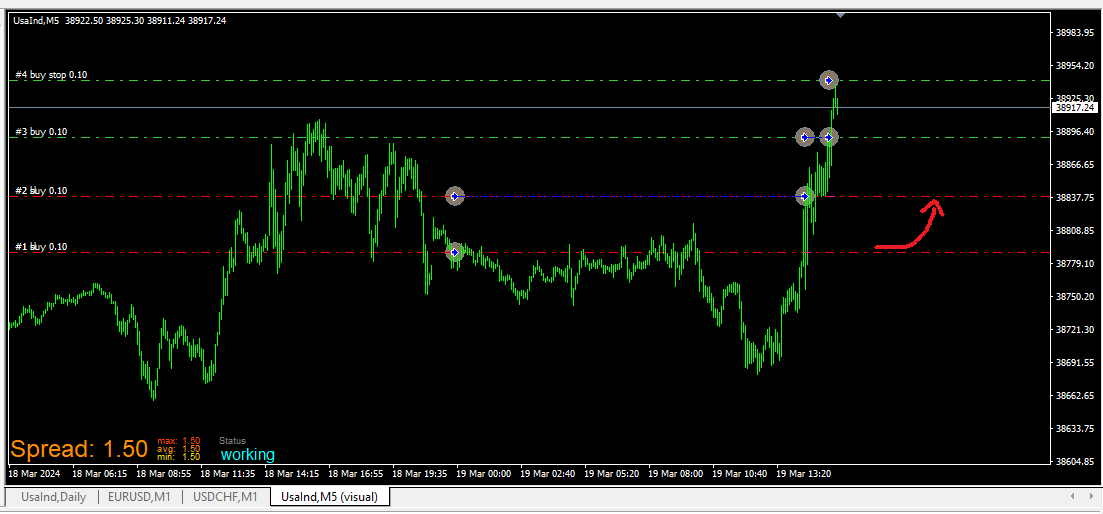
Task: Click the 38633.75 price axis label
Action: [x=1075, y=429]
